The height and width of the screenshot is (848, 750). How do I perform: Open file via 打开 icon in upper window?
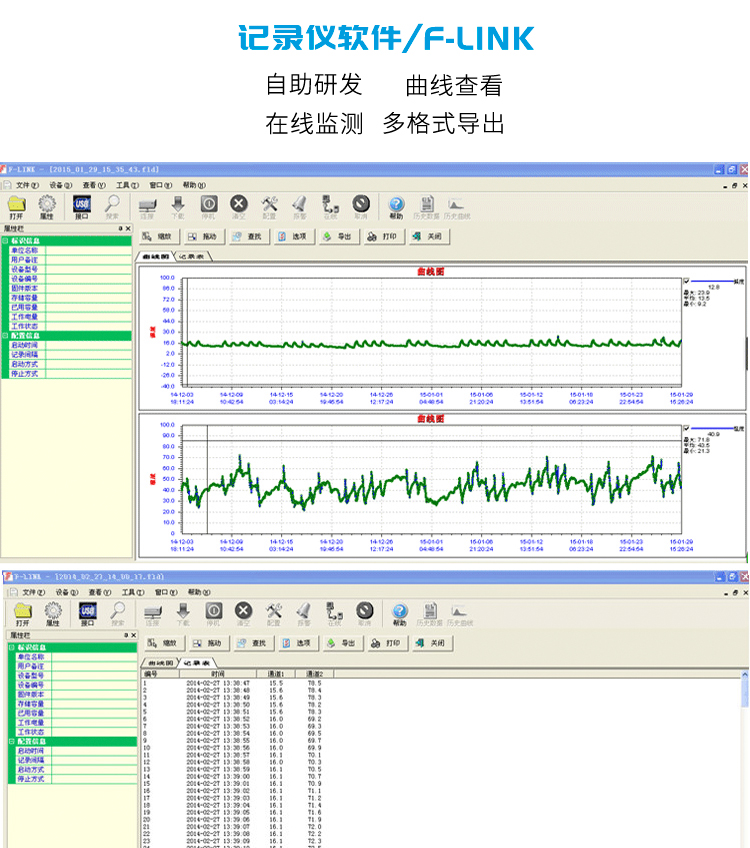[17, 207]
